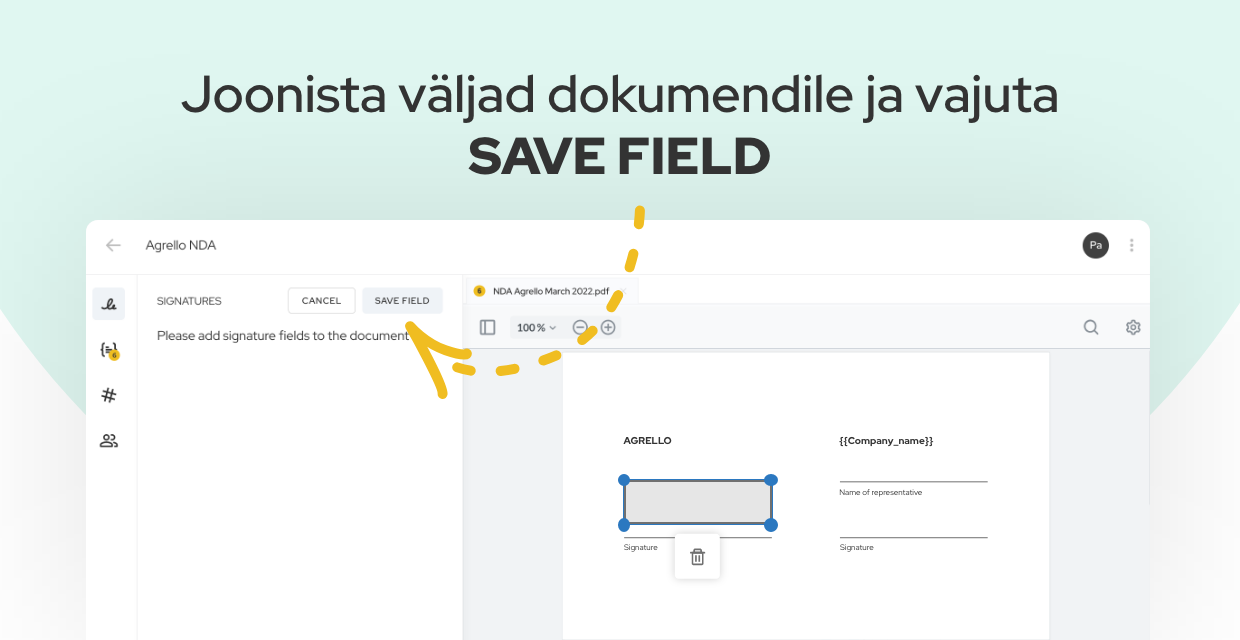Click the Signature label under Company_name column
Screen dimensions: 1240x640
click(856, 547)
